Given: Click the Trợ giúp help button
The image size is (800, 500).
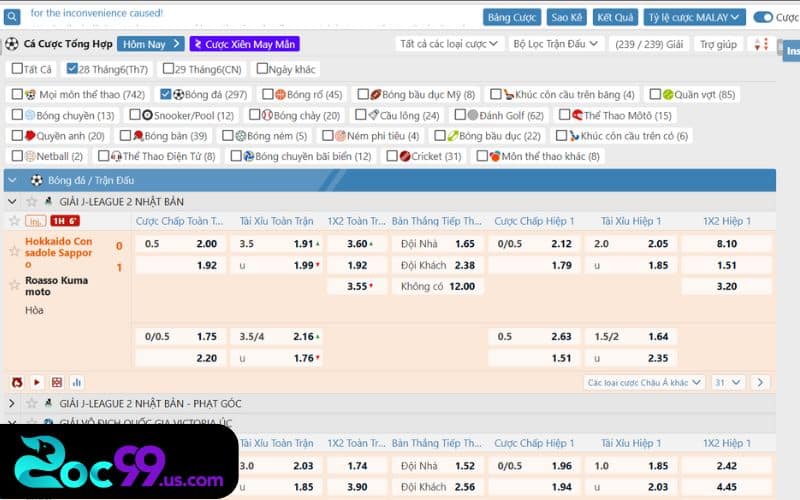Looking at the screenshot, I should (718, 44).
